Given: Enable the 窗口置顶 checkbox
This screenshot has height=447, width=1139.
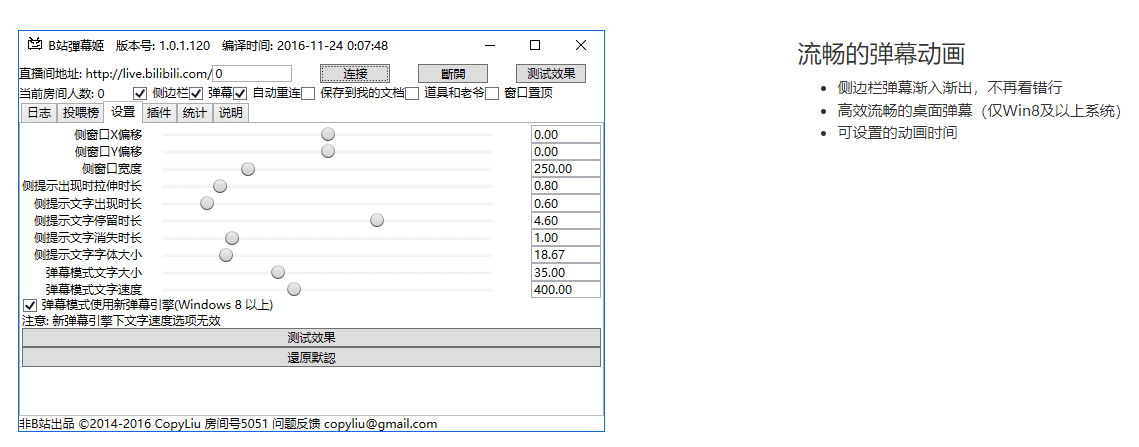Looking at the screenshot, I should tap(492, 93).
